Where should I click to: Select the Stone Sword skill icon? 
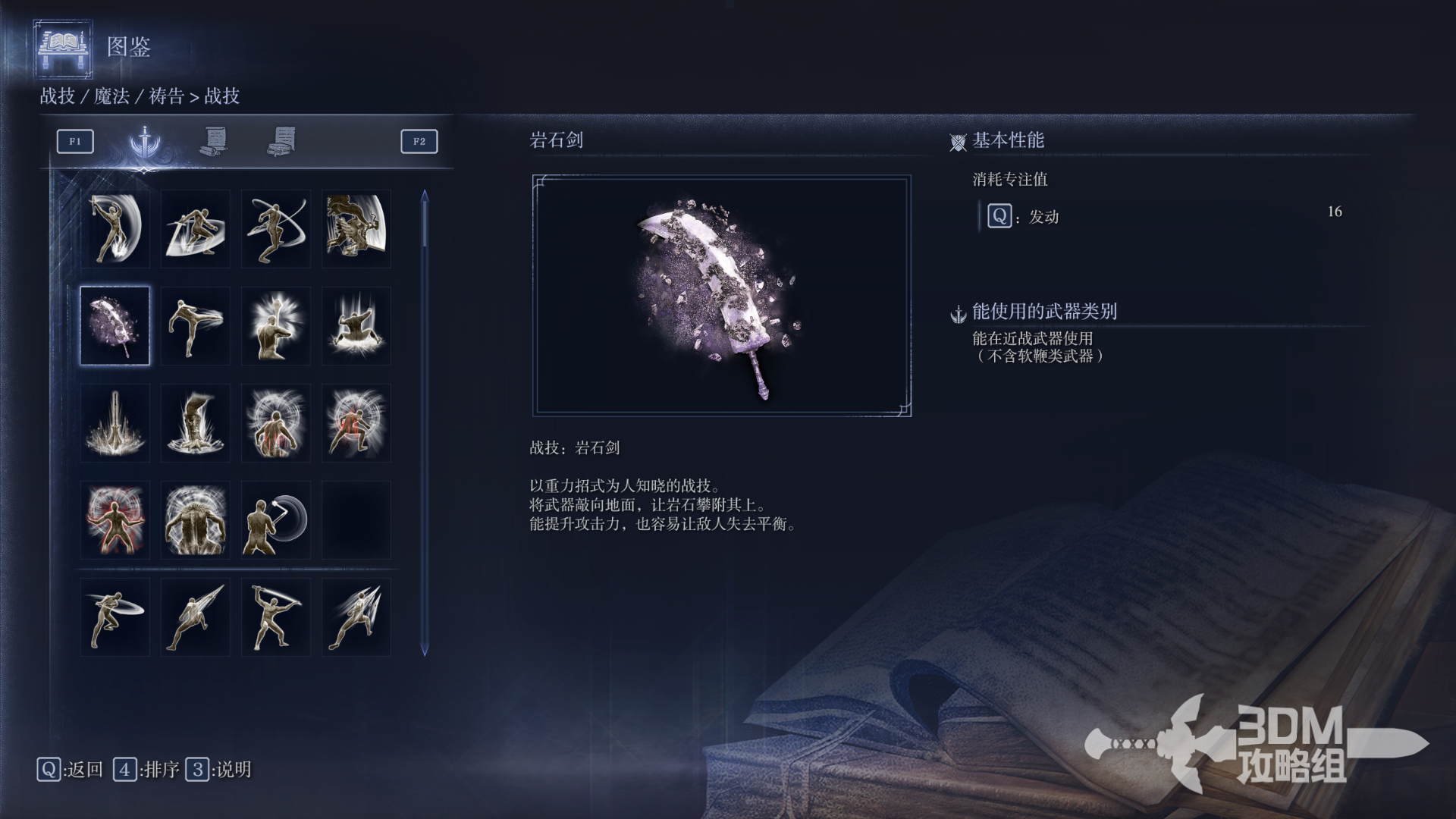(x=115, y=326)
